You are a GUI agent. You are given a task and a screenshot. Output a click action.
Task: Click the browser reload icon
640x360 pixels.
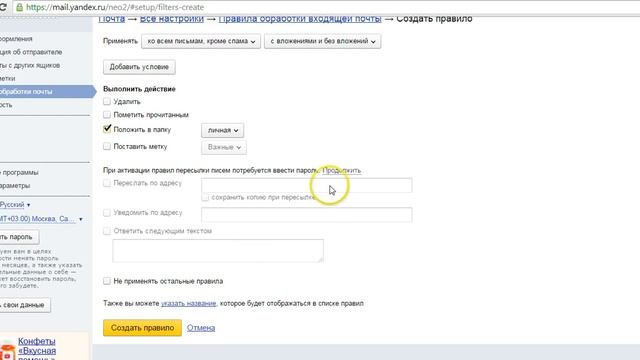pos(3,7)
